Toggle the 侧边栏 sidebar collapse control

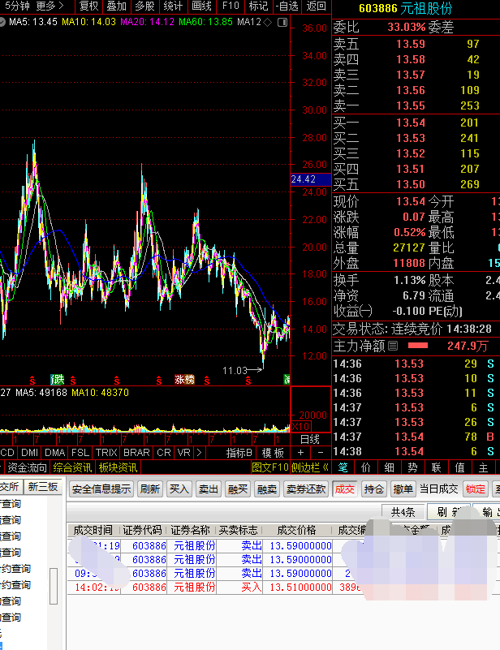[309, 468]
